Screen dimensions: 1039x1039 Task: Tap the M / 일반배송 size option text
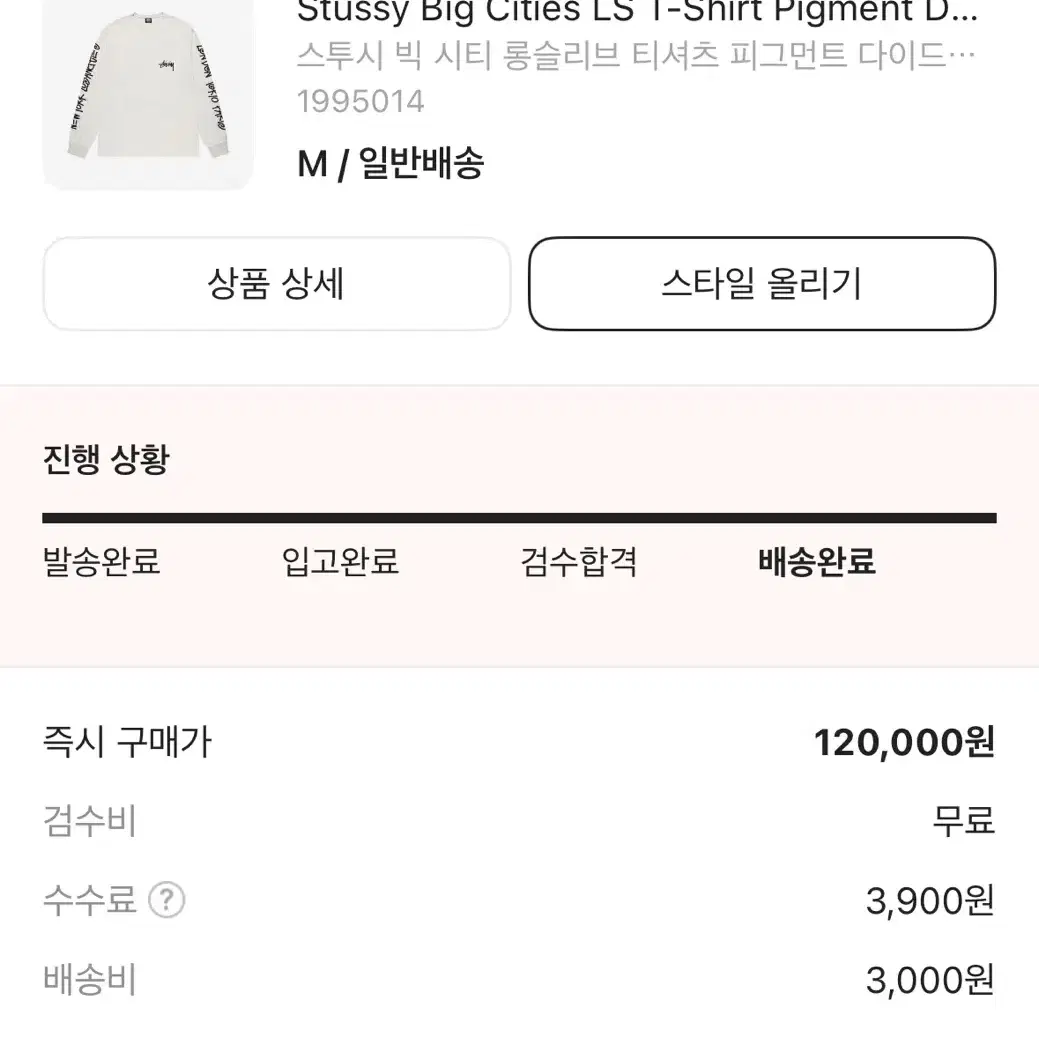pyautogui.click(x=391, y=164)
